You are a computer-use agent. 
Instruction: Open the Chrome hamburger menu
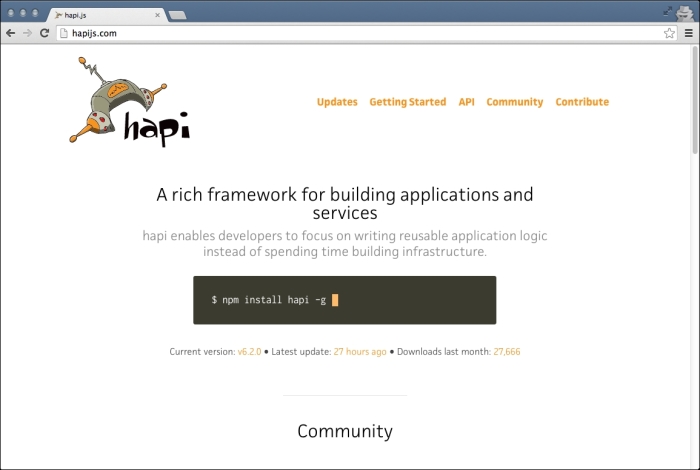(689, 33)
